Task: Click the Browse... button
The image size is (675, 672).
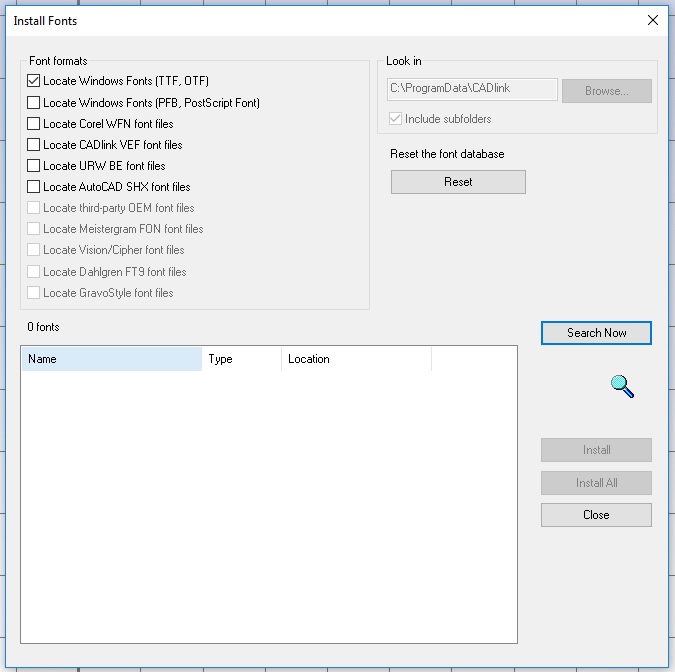Action: [x=607, y=91]
